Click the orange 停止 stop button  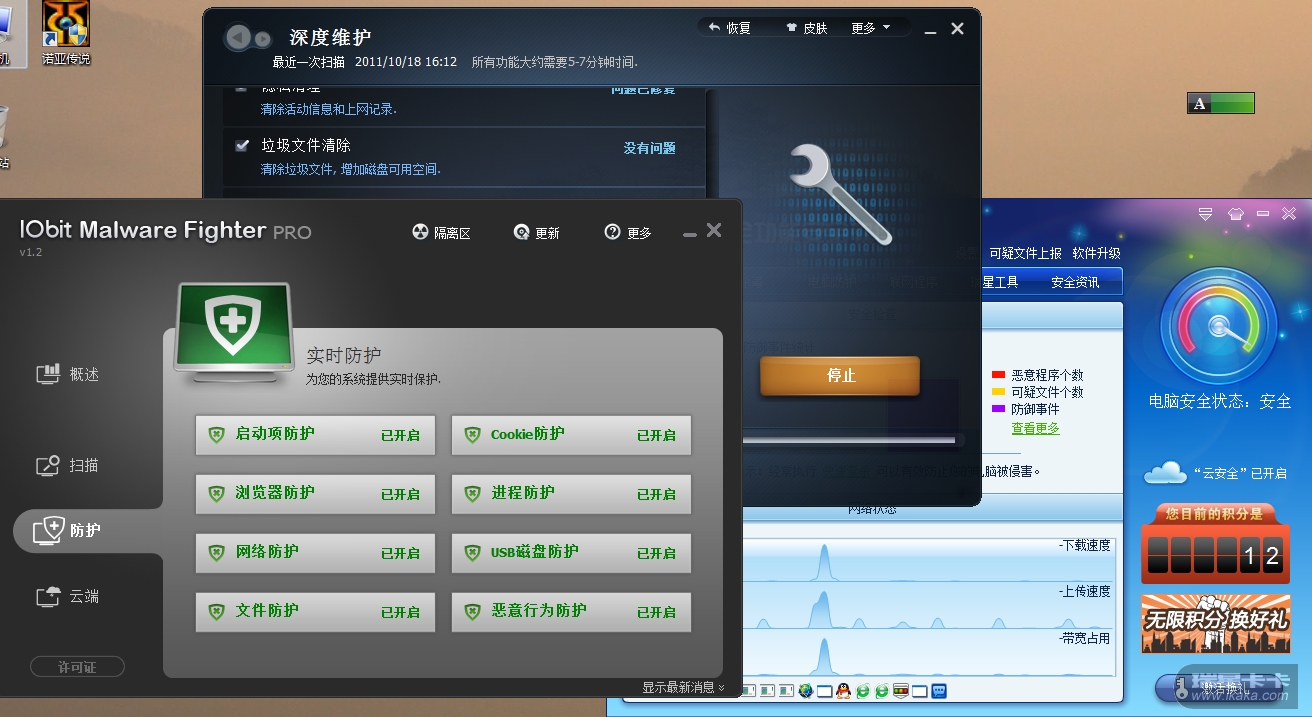(x=840, y=376)
